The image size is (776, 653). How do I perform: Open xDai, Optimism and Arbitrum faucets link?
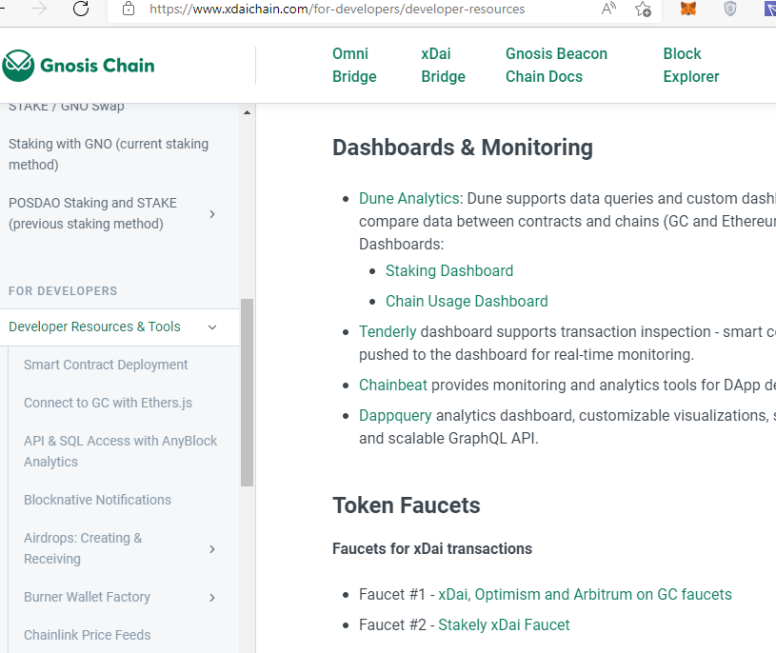pos(585,595)
